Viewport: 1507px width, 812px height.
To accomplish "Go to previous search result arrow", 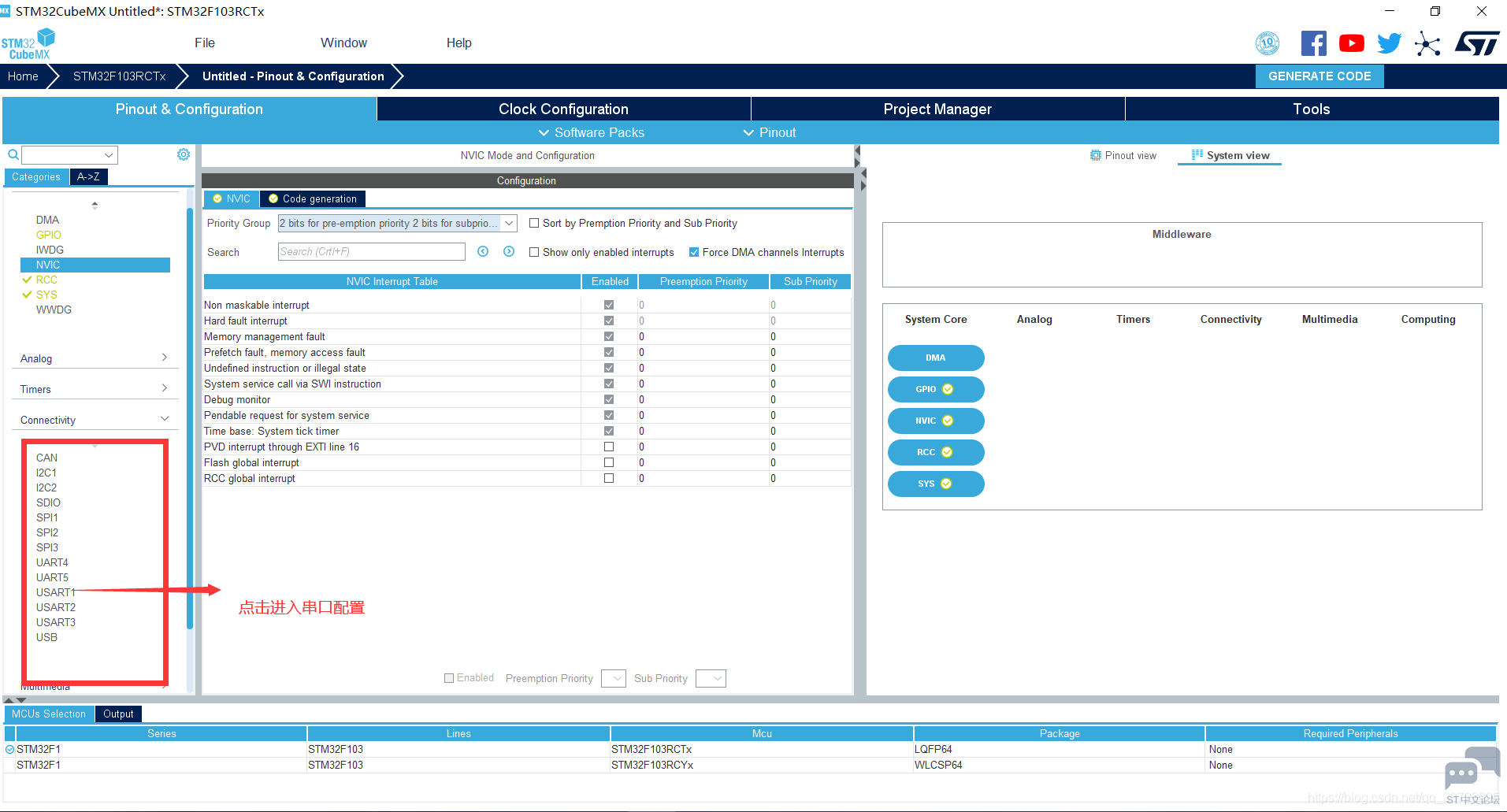I will point(483,251).
